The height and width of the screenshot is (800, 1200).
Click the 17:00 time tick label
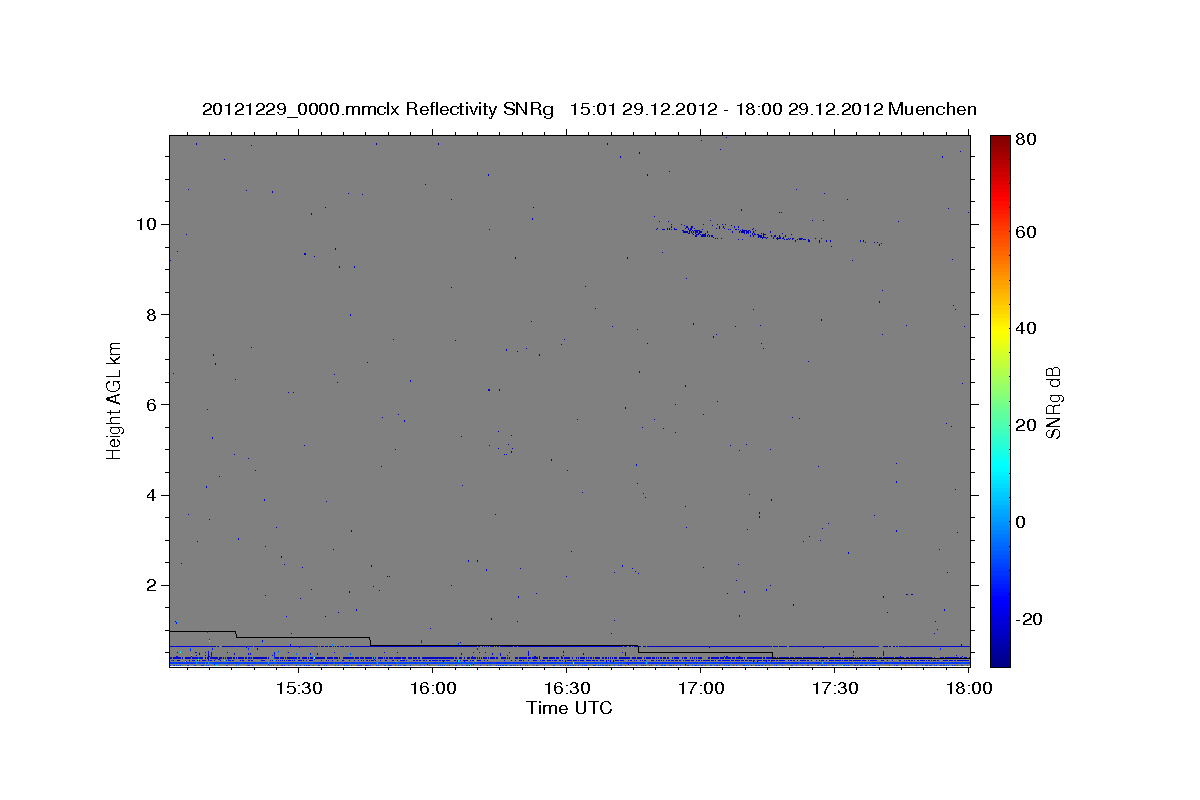701,689
